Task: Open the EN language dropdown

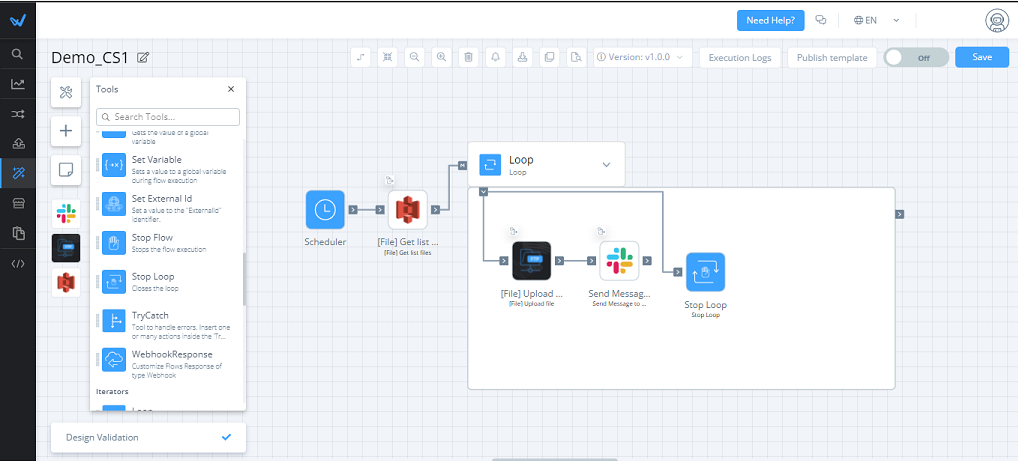Action: (877, 20)
